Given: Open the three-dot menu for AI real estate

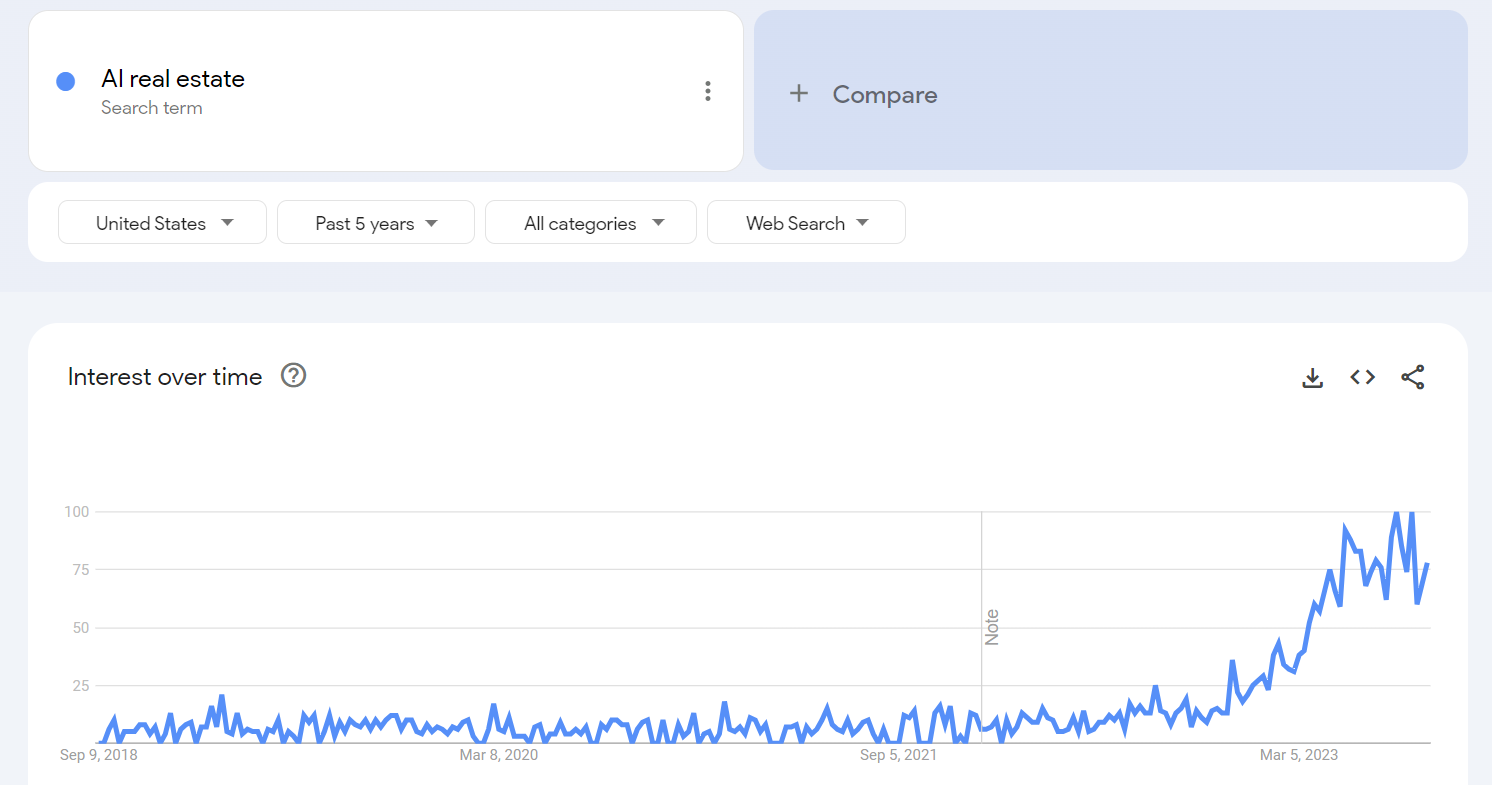Looking at the screenshot, I should 708,92.
